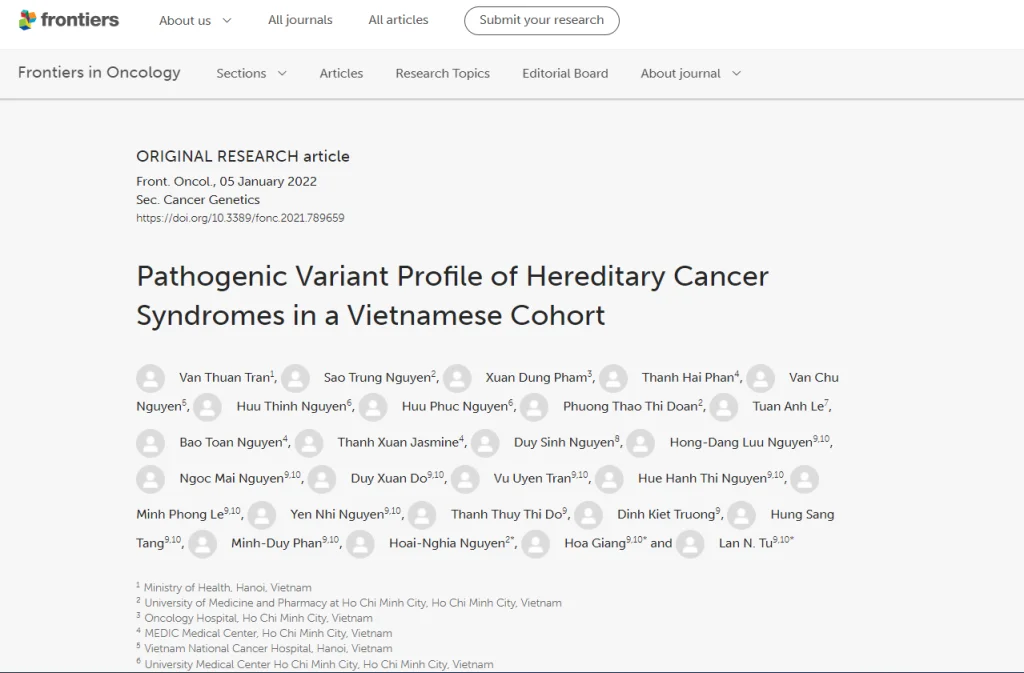
Task: Open the All journals menu item
Action: coord(300,20)
